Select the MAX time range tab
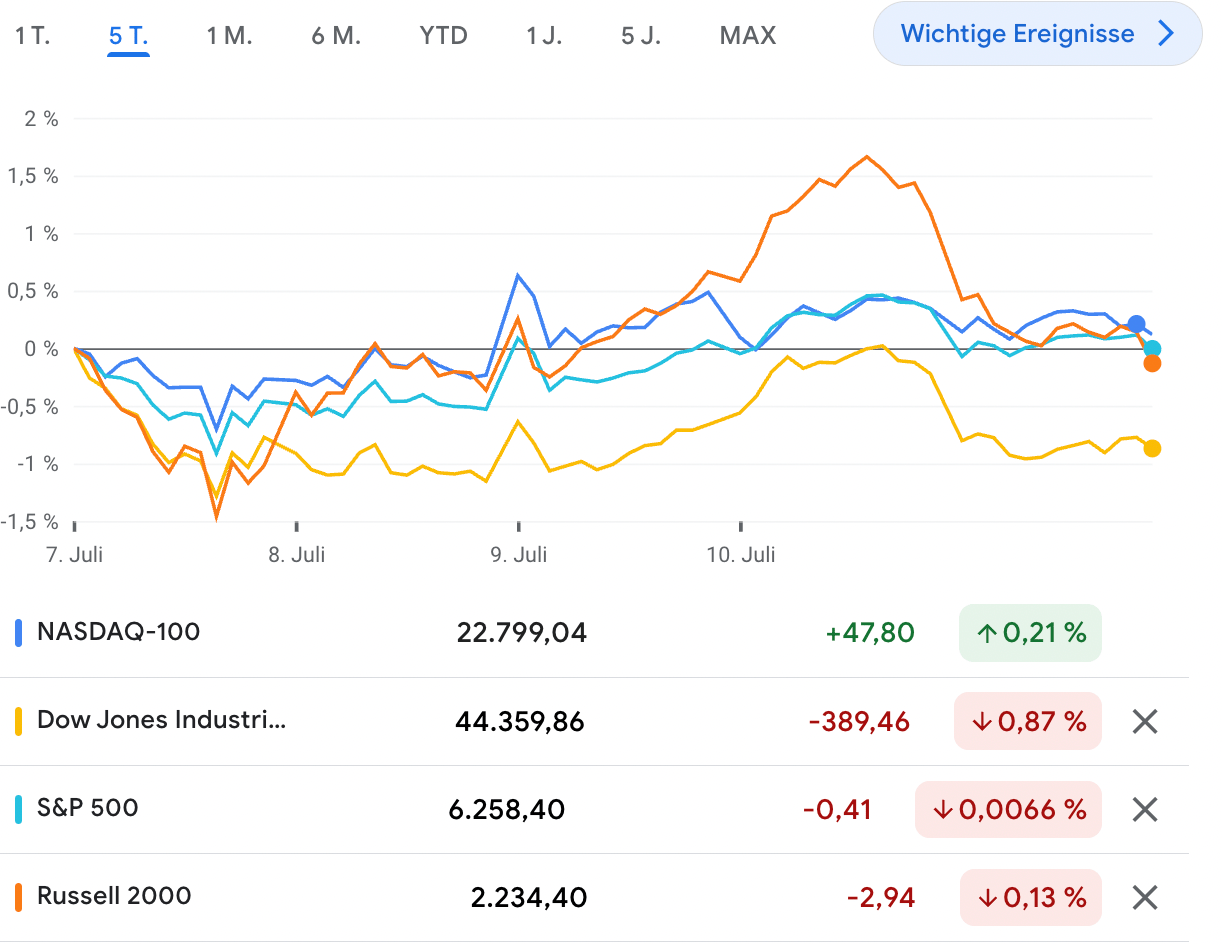Screen dimensions: 1222x944 coord(747,35)
